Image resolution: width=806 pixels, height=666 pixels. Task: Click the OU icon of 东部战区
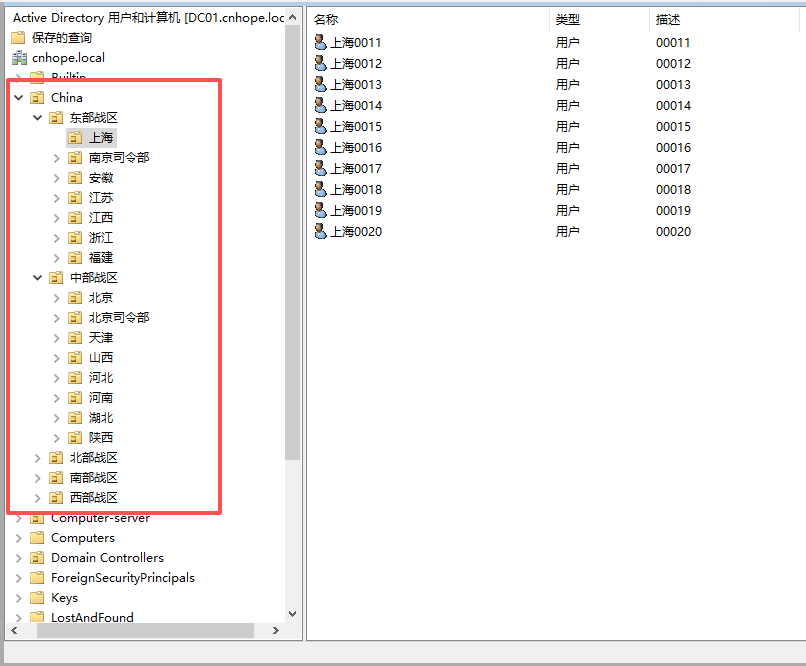pos(56,118)
